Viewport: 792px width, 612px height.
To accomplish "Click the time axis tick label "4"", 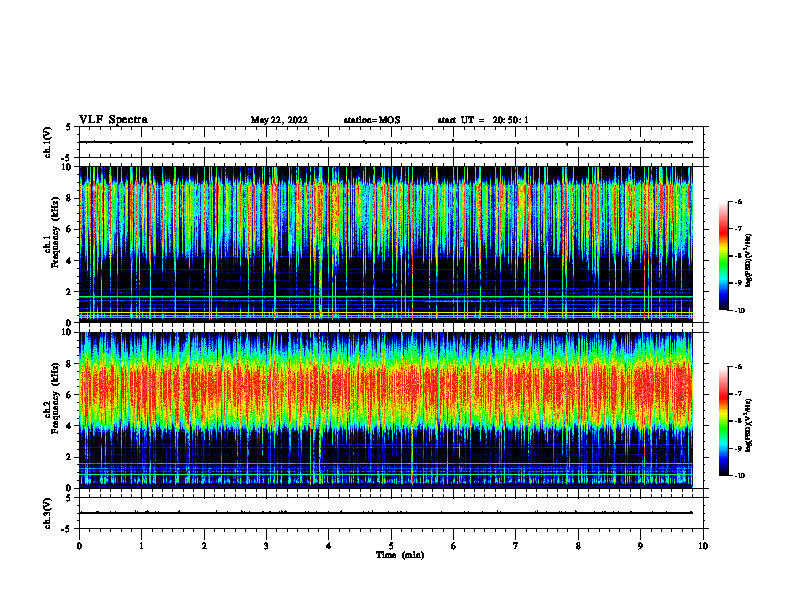I will (x=329, y=546).
